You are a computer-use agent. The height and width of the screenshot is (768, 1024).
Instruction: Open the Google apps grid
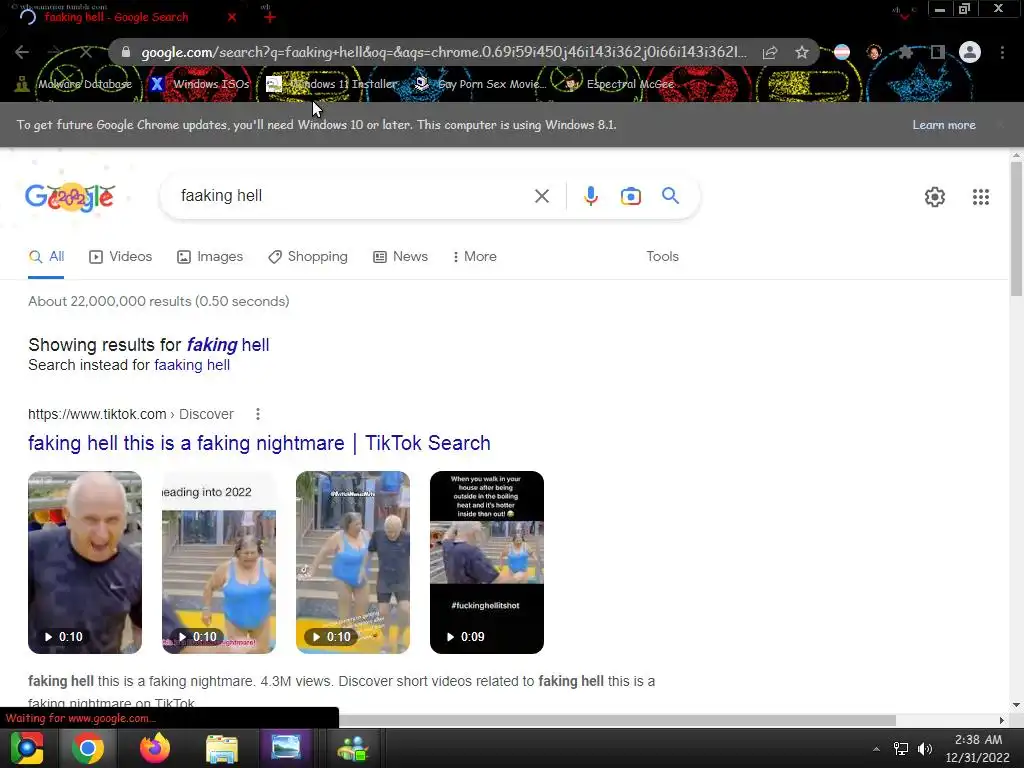980,197
